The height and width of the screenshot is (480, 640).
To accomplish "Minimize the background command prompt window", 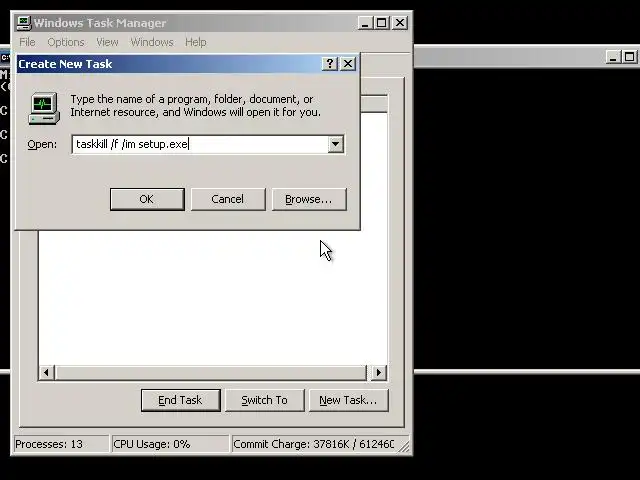I will coord(613,57).
